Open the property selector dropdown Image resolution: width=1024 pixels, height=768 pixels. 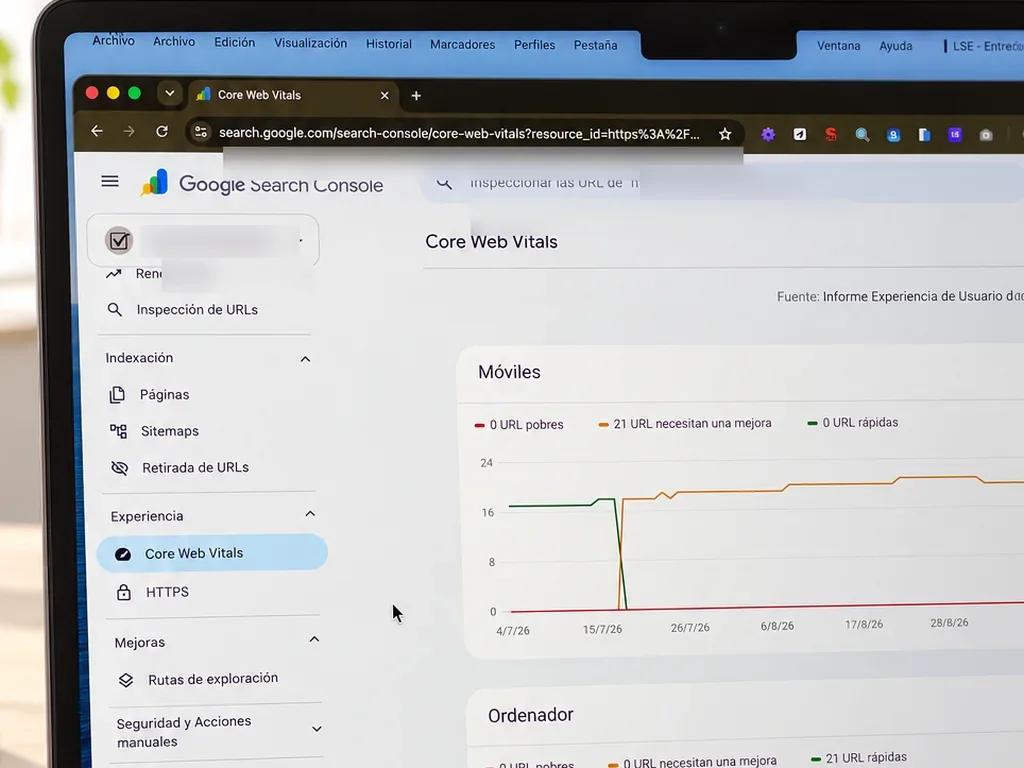point(203,240)
